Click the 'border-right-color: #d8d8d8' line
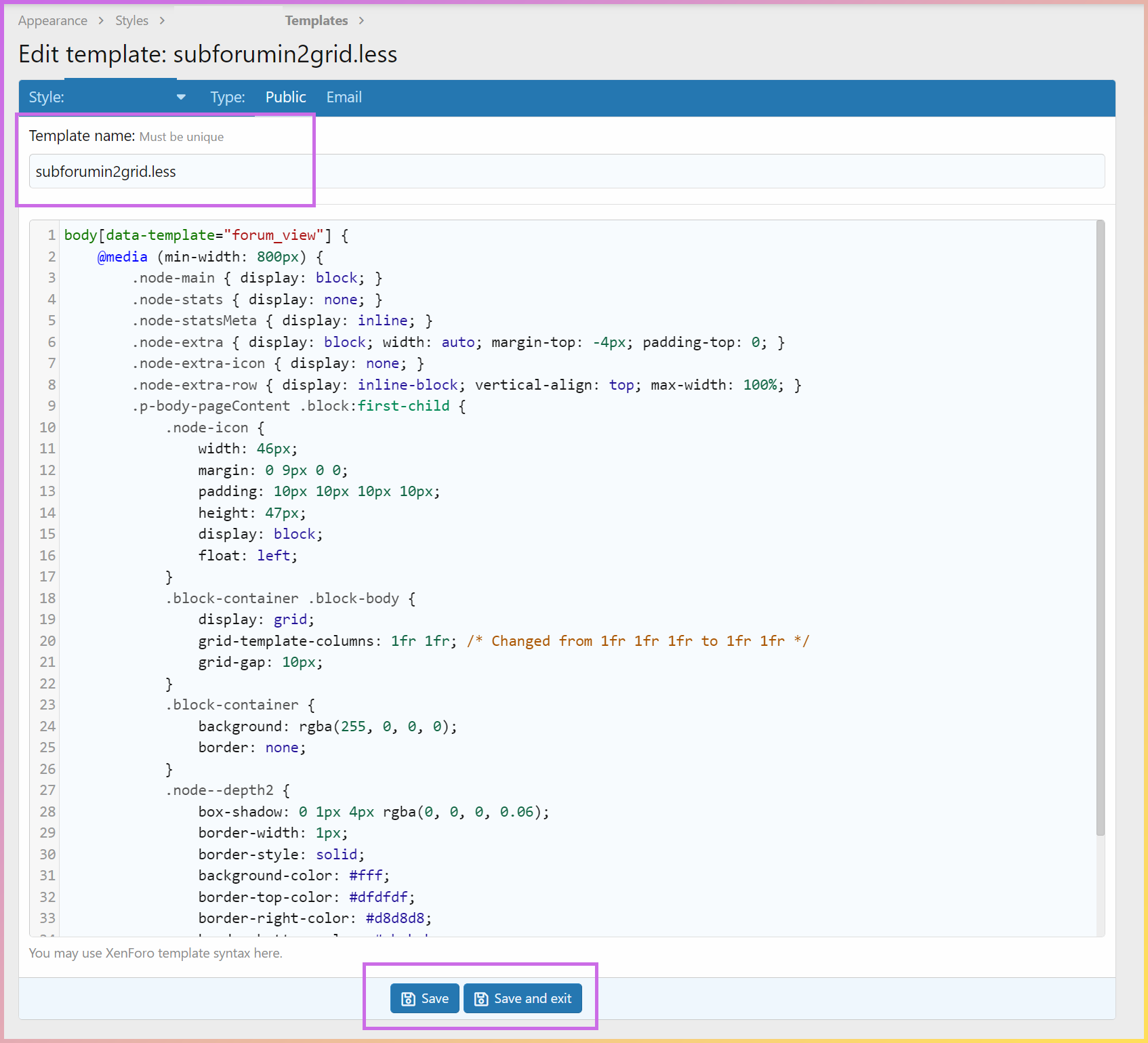The height and width of the screenshot is (1043, 1148). (x=315, y=918)
